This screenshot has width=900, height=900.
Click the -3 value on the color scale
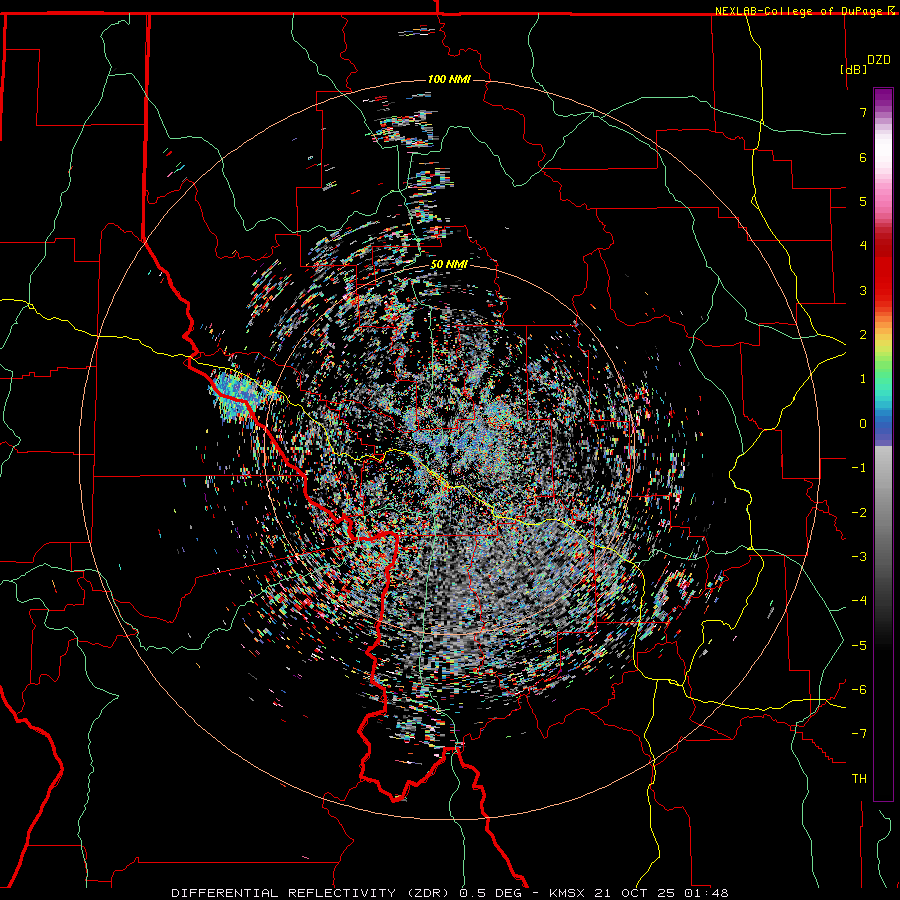[x=859, y=557]
